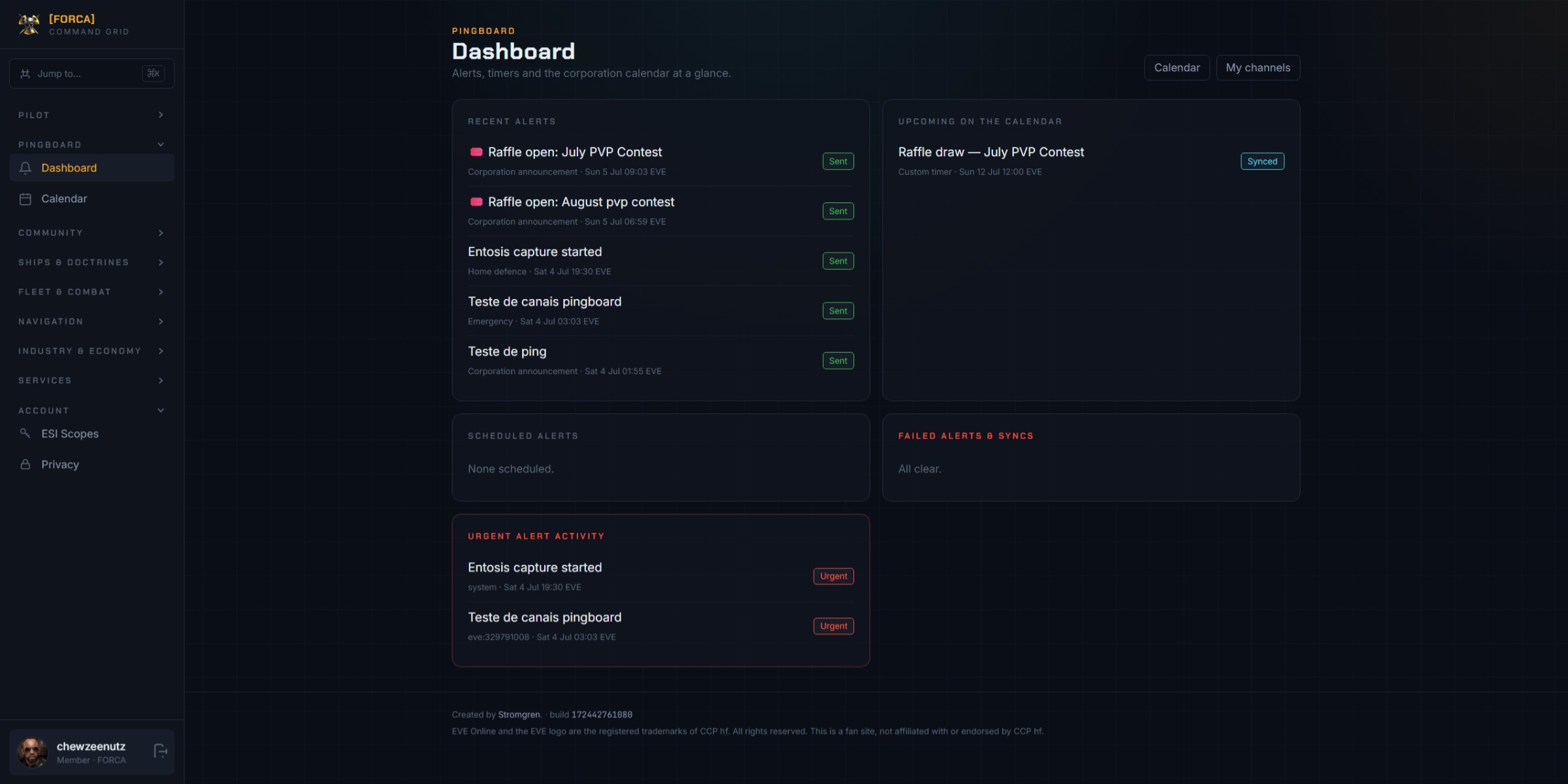Click Sent badge on Entosis capture started

[838, 261]
